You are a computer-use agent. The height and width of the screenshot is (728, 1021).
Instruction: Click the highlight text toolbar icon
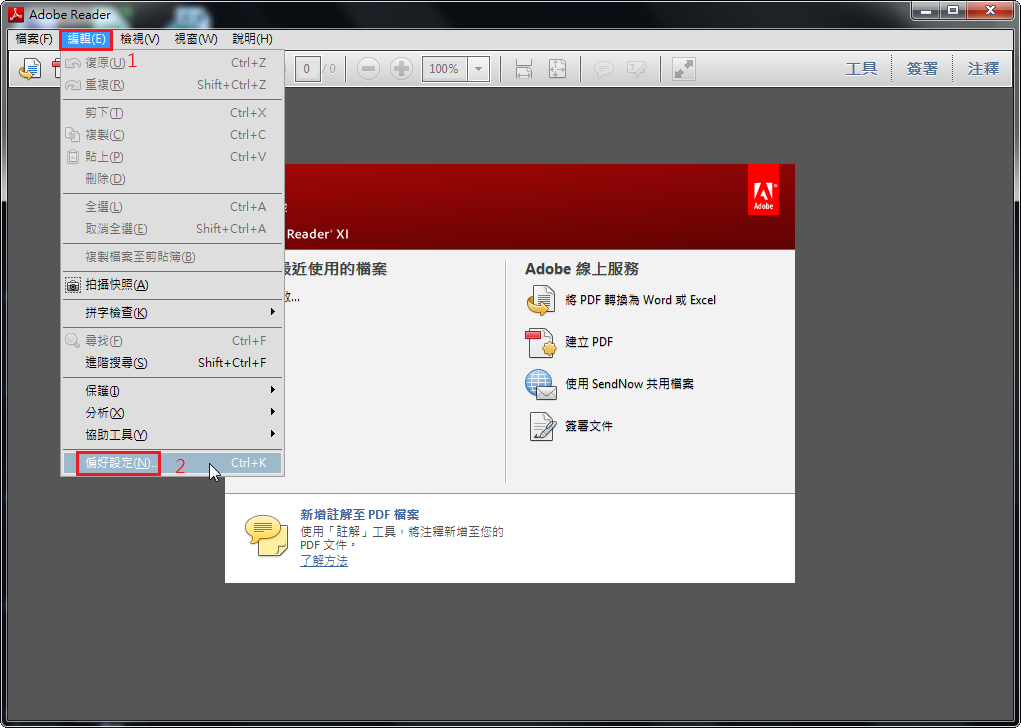click(x=636, y=68)
